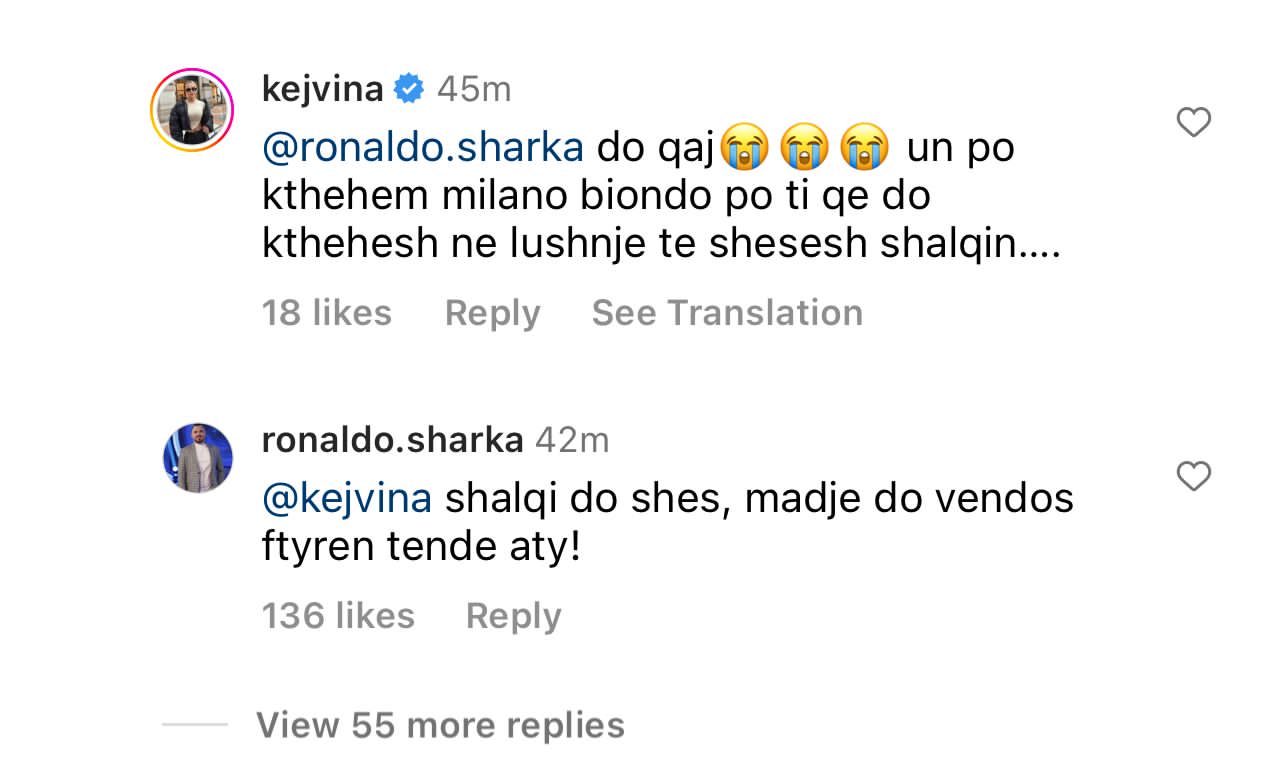Image resolution: width=1284 pixels, height=774 pixels.
Task: Click the comment text 'shalqi do shes'
Action: [x=580, y=498]
